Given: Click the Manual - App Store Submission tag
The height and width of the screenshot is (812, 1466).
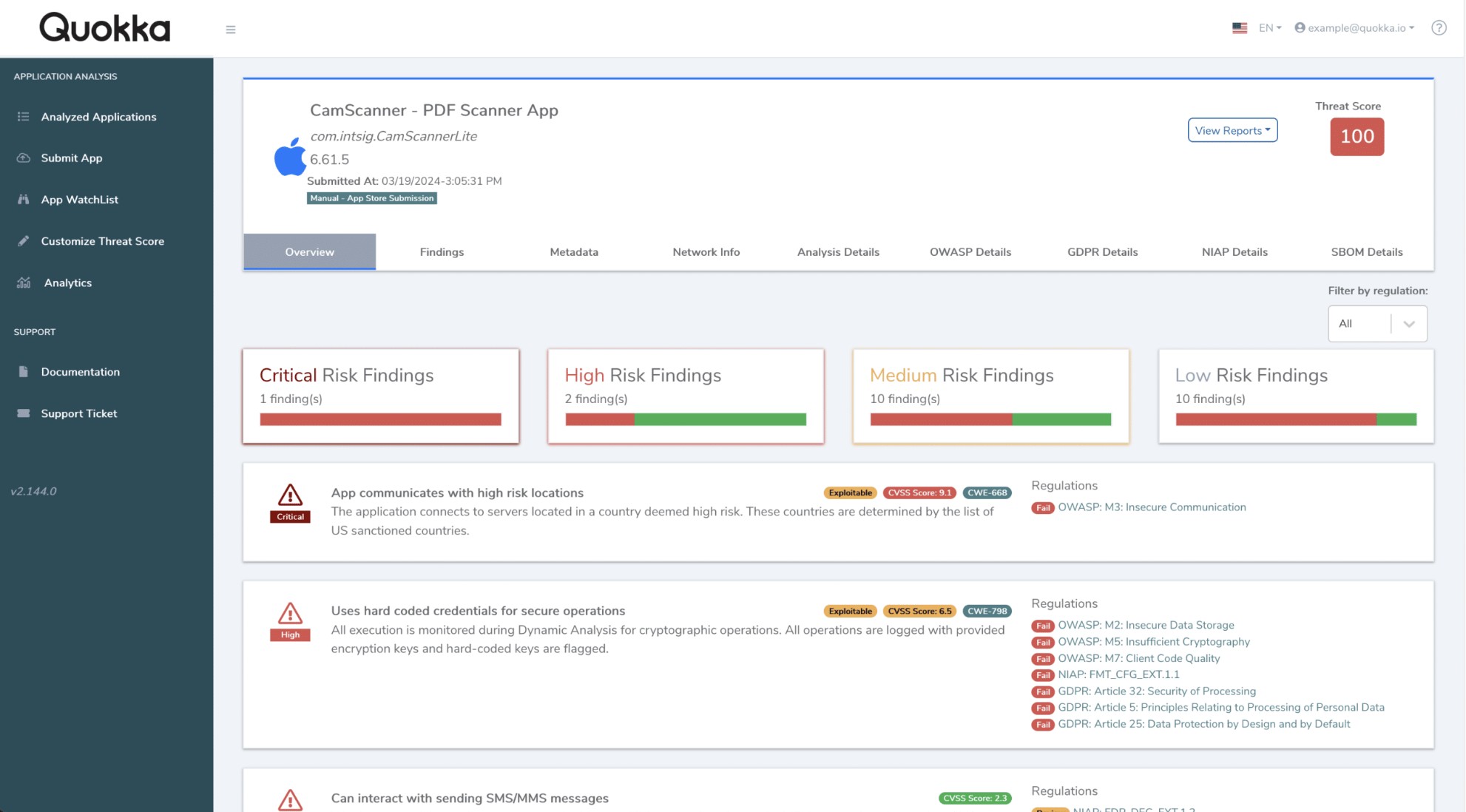Looking at the screenshot, I should [x=372, y=198].
